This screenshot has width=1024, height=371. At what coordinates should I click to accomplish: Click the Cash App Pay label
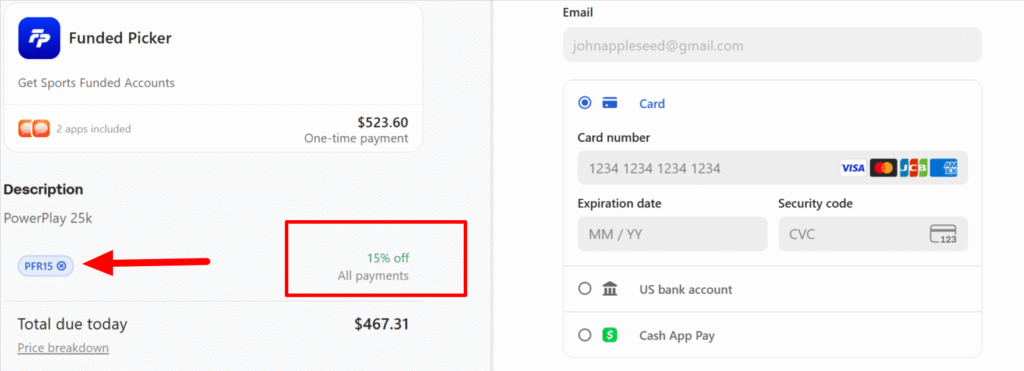point(677,336)
